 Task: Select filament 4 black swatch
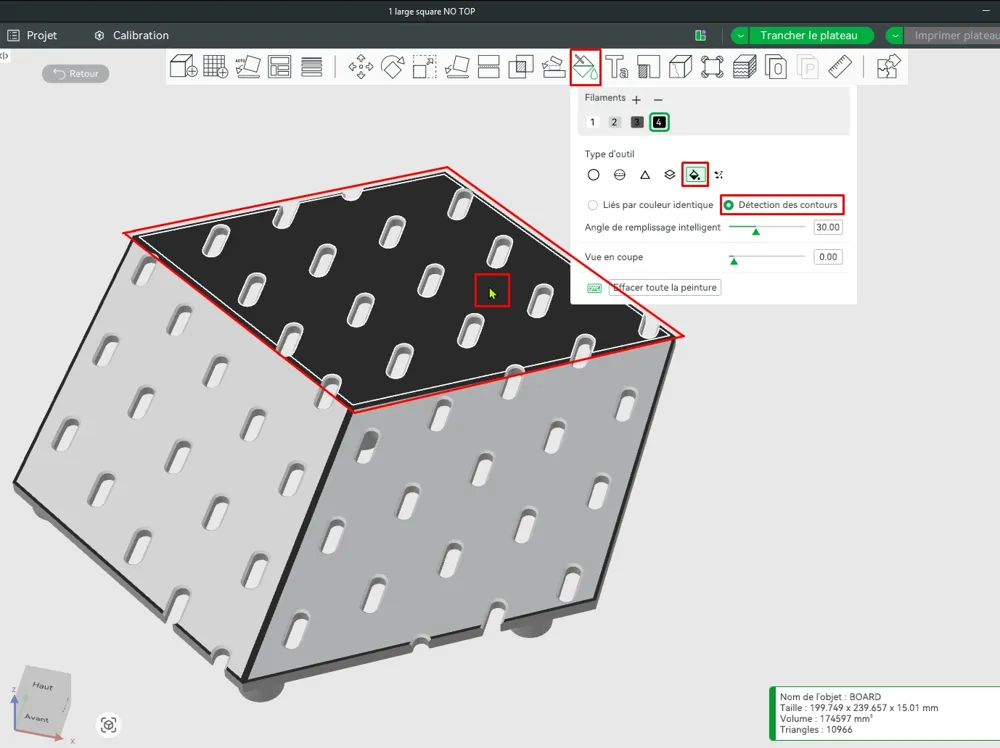(x=659, y=122)
